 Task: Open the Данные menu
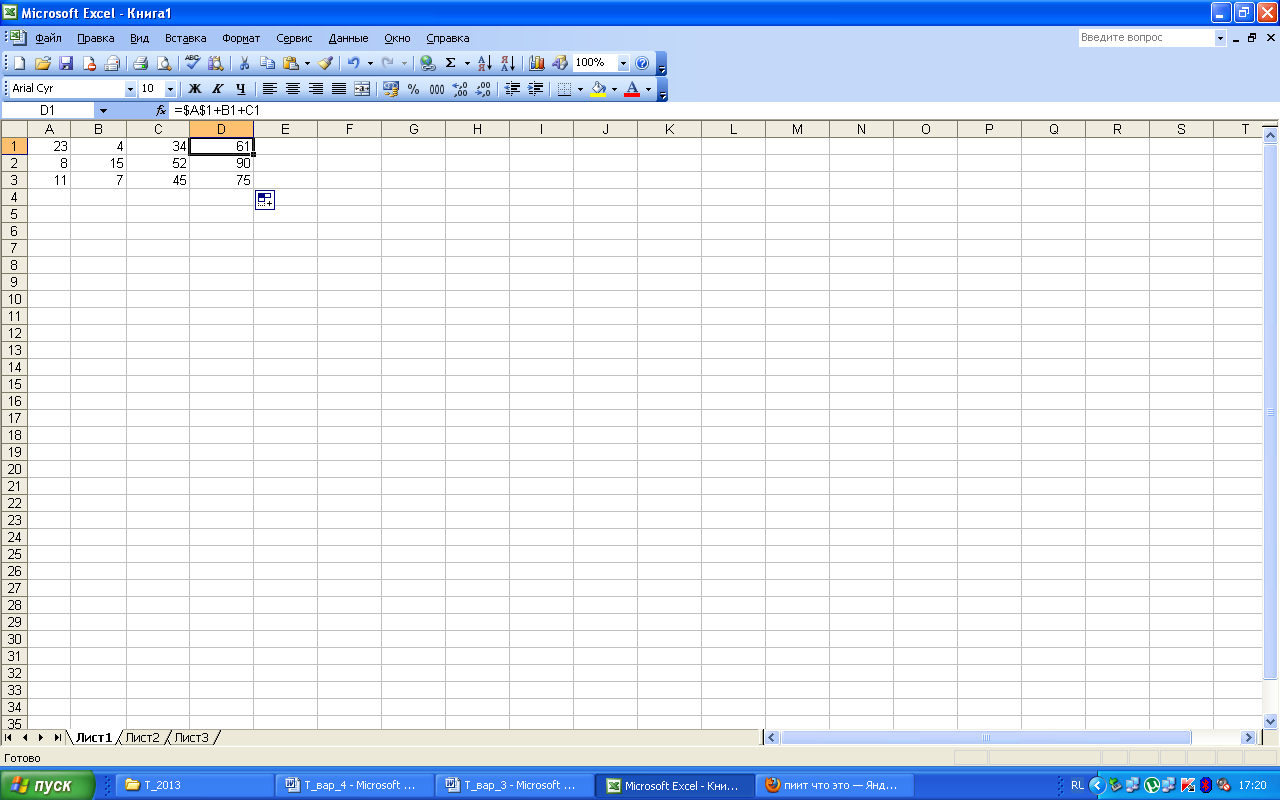(x=348, y=38)
